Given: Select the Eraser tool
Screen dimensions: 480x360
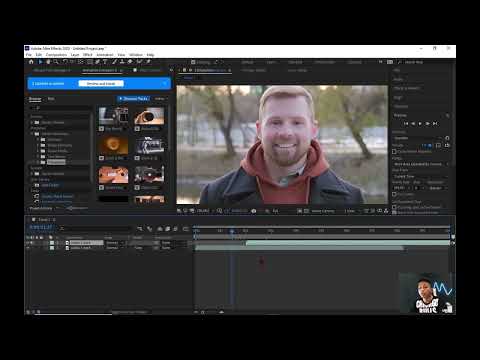Looking at the screenshot, I should [x=130, y=62].
